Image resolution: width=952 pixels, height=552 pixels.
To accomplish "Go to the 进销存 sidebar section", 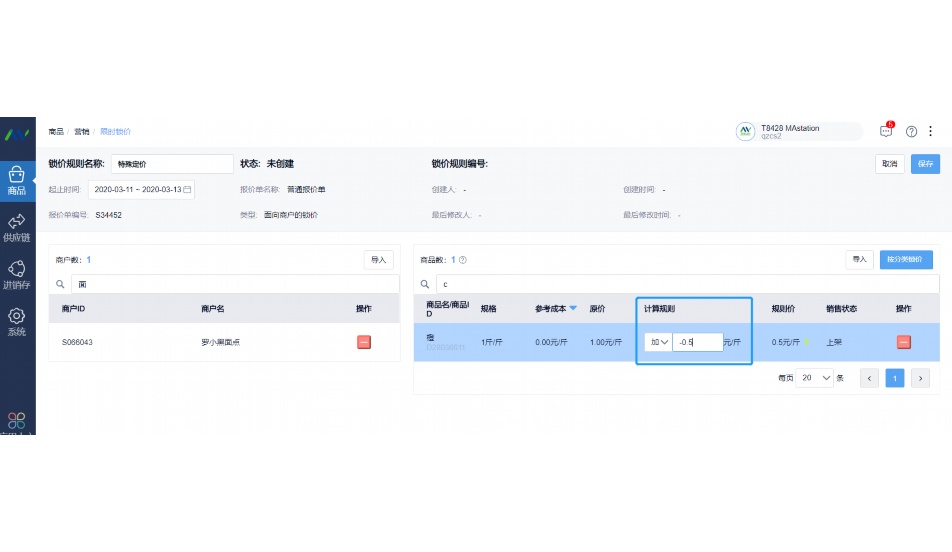I will (17, 274).
